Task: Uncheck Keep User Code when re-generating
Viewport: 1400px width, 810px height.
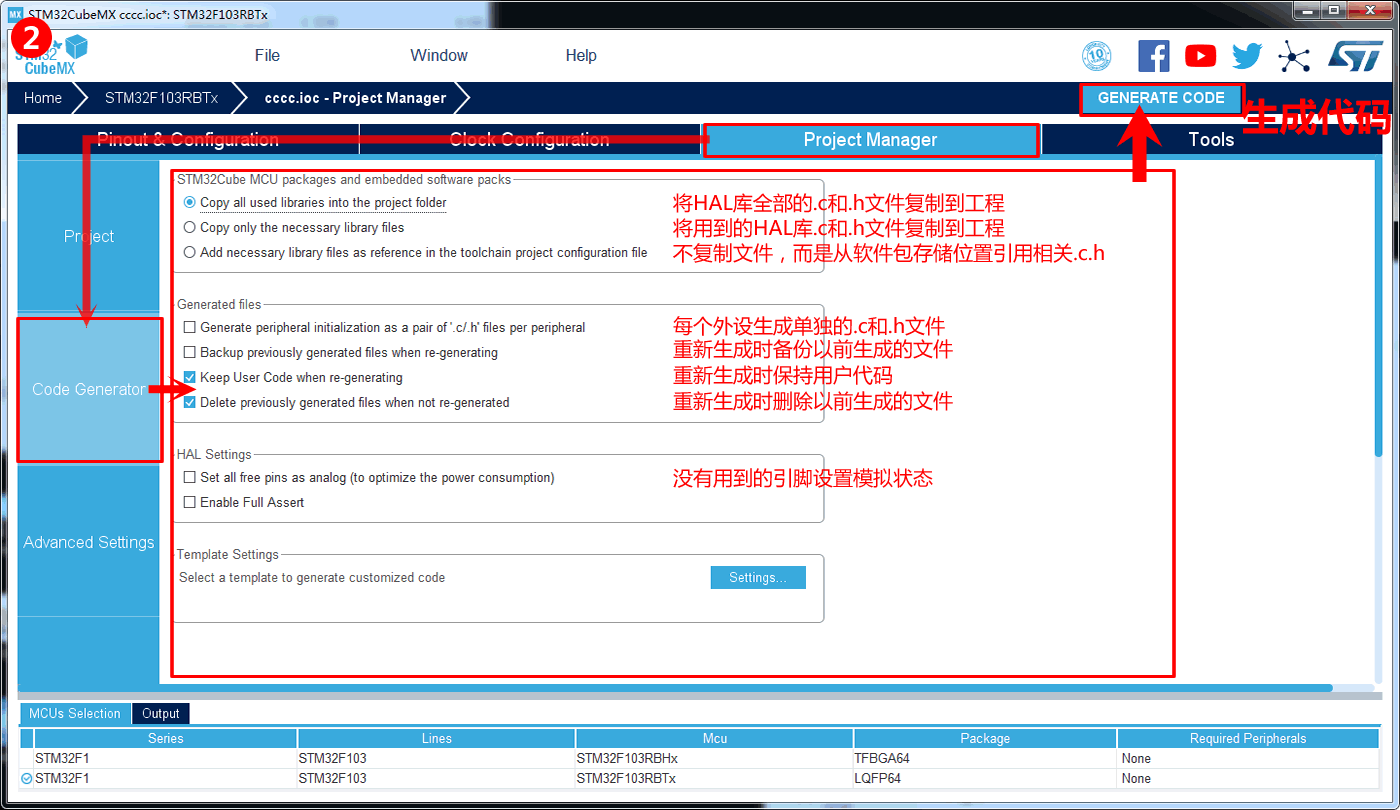Action: pos(190,378)
